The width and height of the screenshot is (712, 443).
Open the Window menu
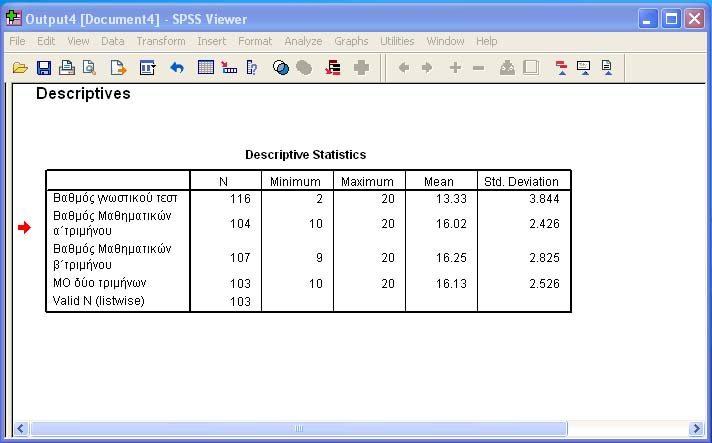(x=445, y=41)
